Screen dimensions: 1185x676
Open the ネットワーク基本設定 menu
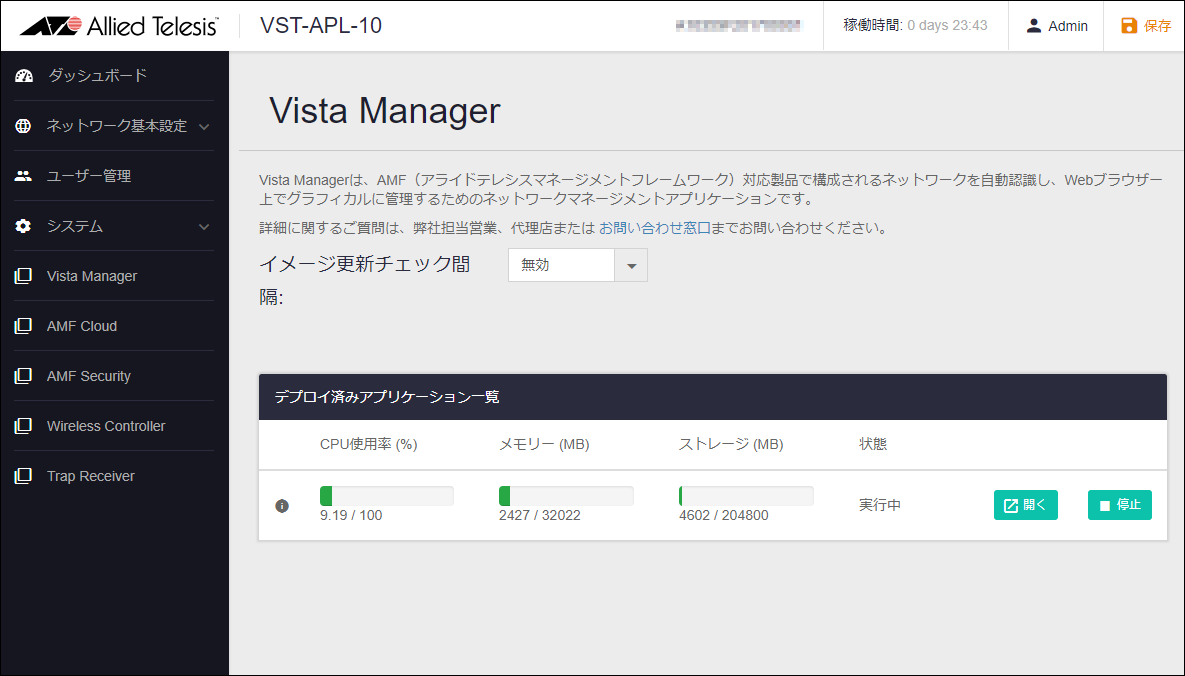coord(116,126)
